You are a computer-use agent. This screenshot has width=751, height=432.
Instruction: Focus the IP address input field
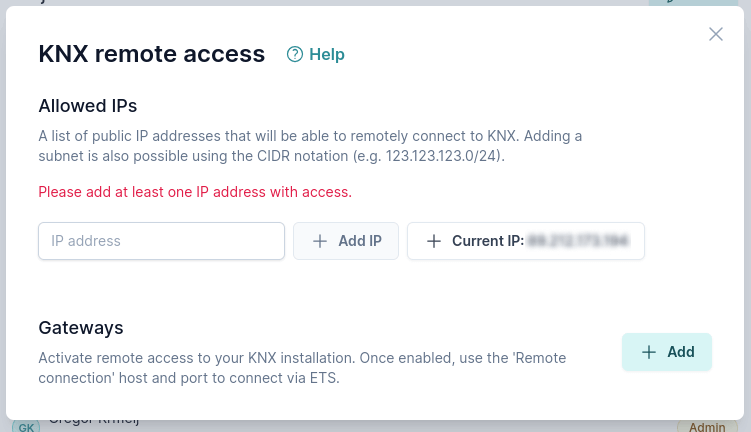click(x=162, y=241)
